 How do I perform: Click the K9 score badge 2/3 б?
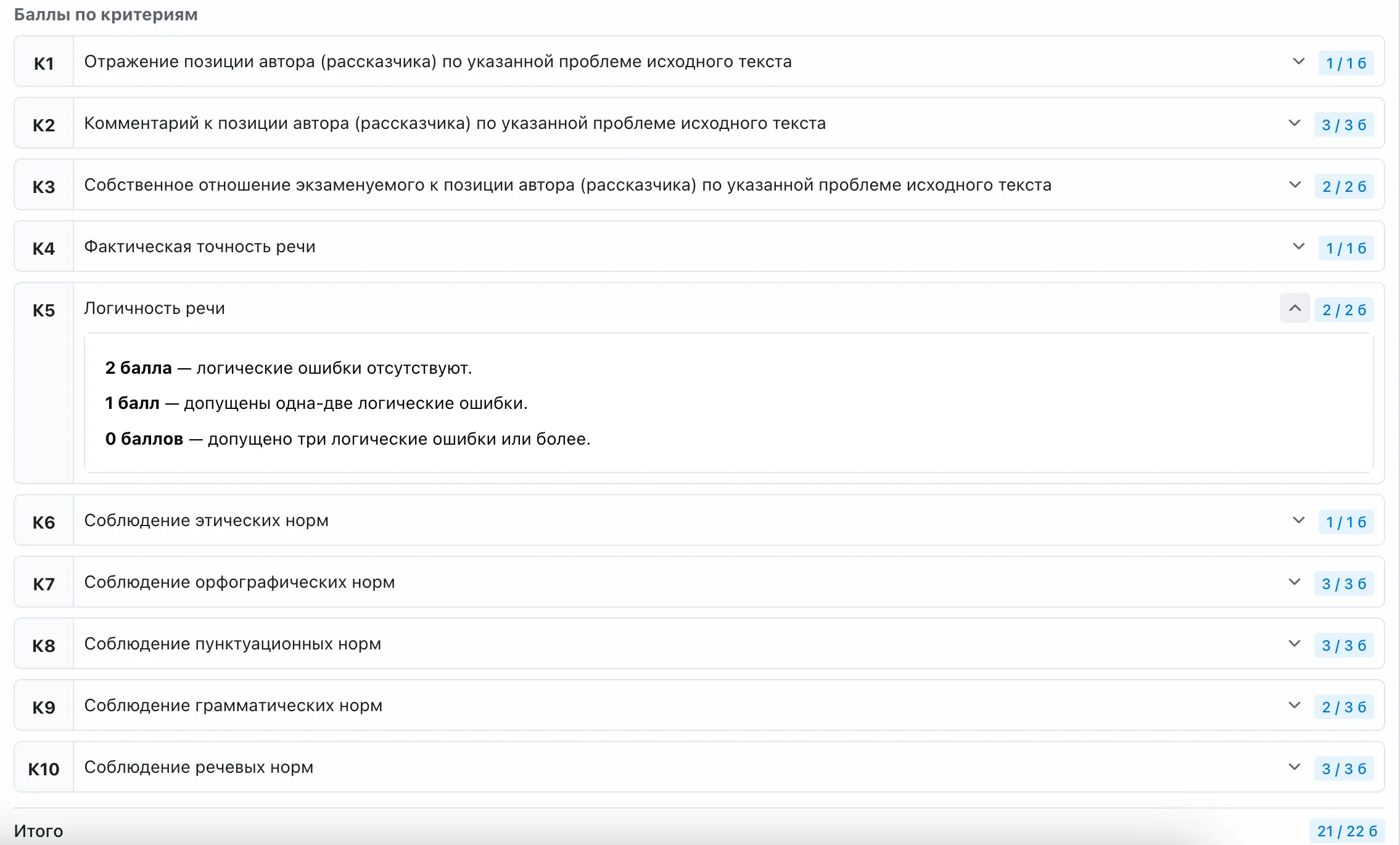[x=1344, y=707]
